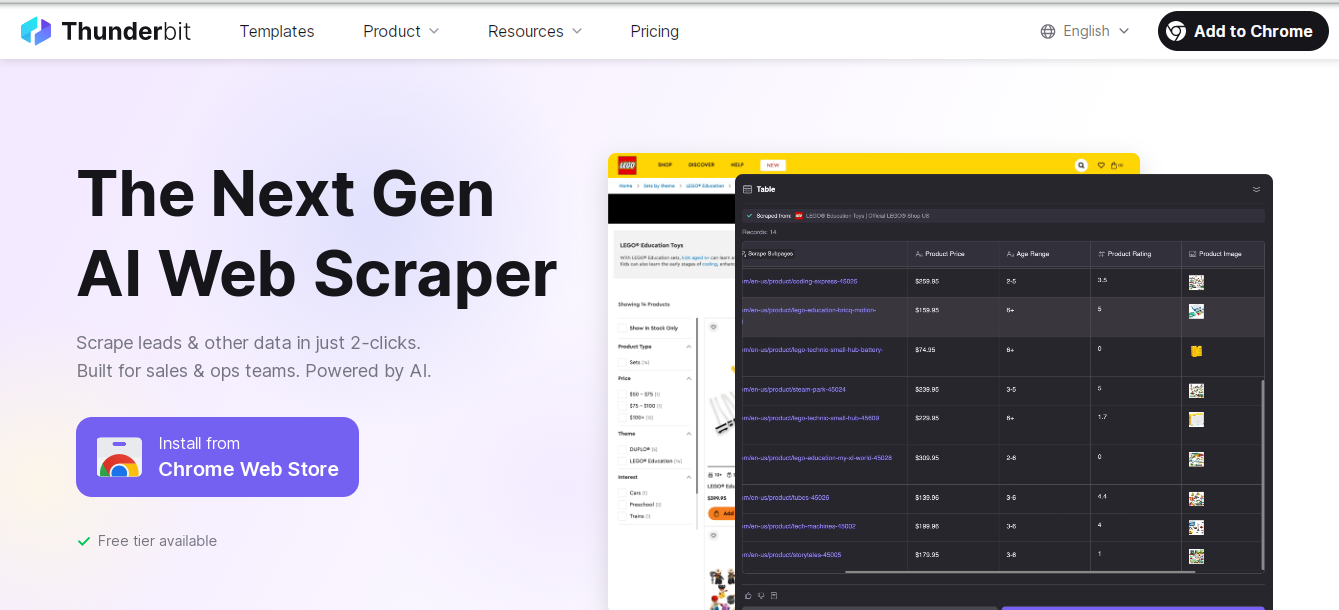This screenshot has height=610, width=1339.
Task: Collapse the Table panel with double chevron
Action: (1256, 189)
